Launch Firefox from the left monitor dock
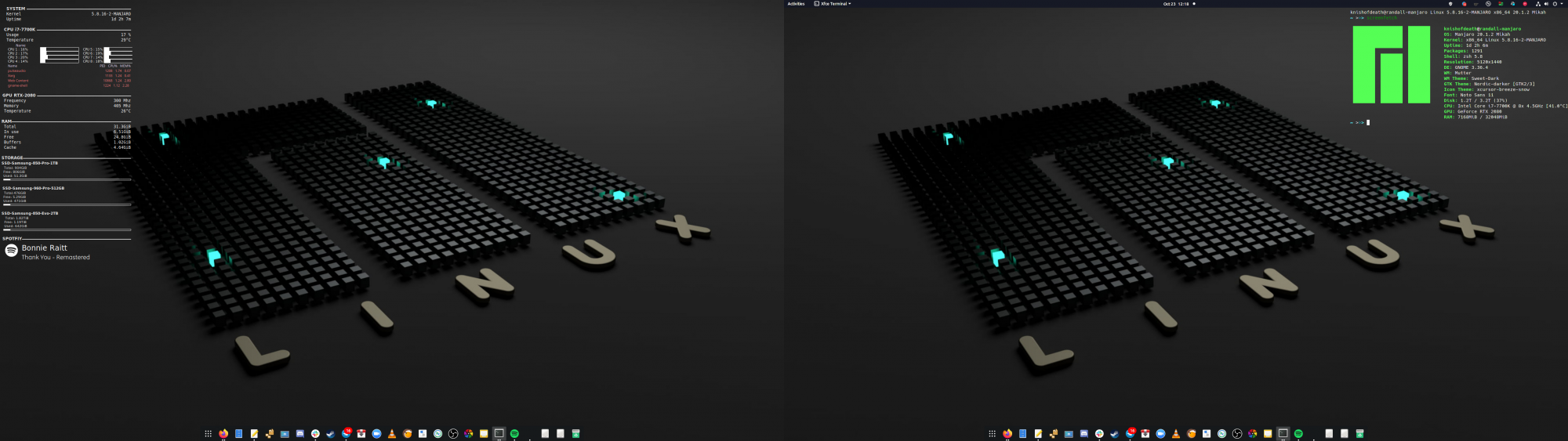 (x=223, y=433)
